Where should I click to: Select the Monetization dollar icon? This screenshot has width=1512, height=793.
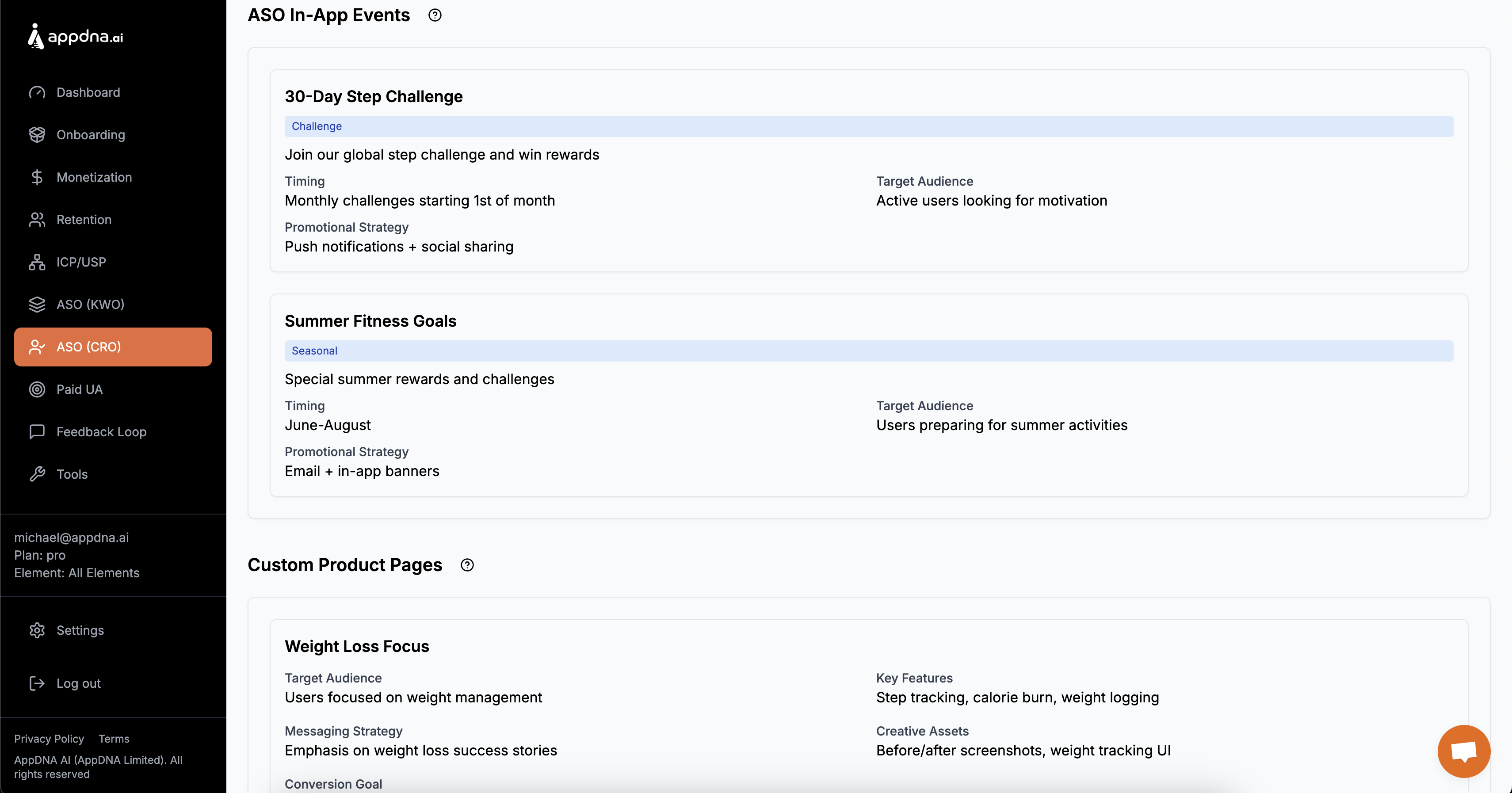37,177
